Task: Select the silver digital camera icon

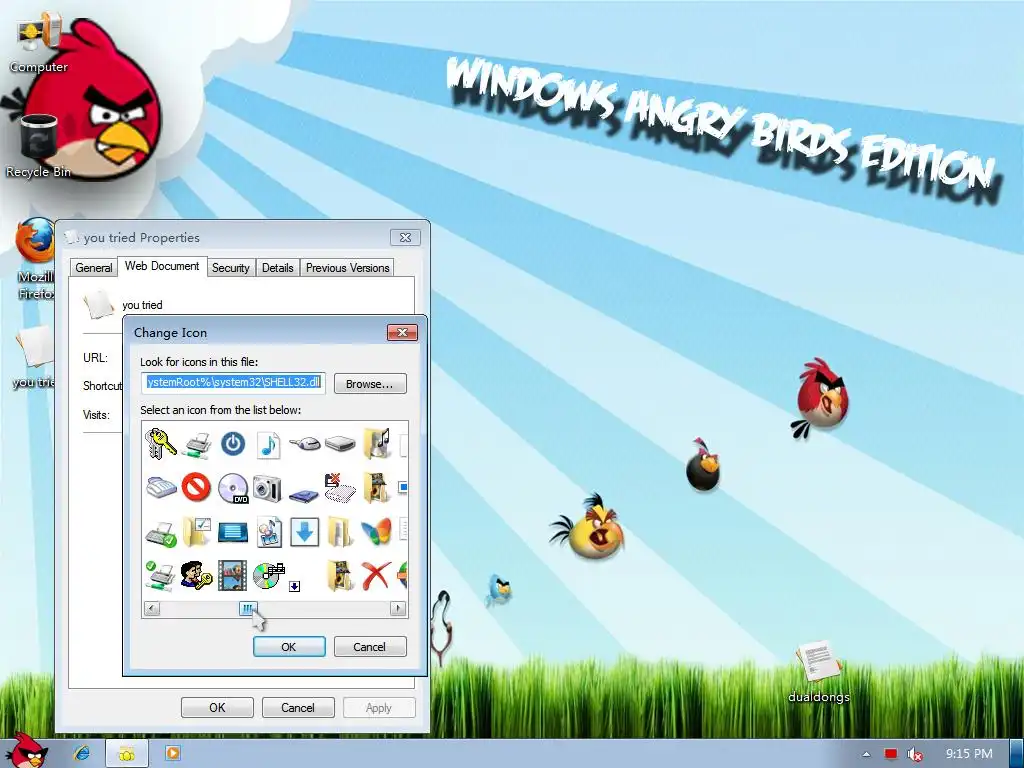Action: [x=268, y=488]
